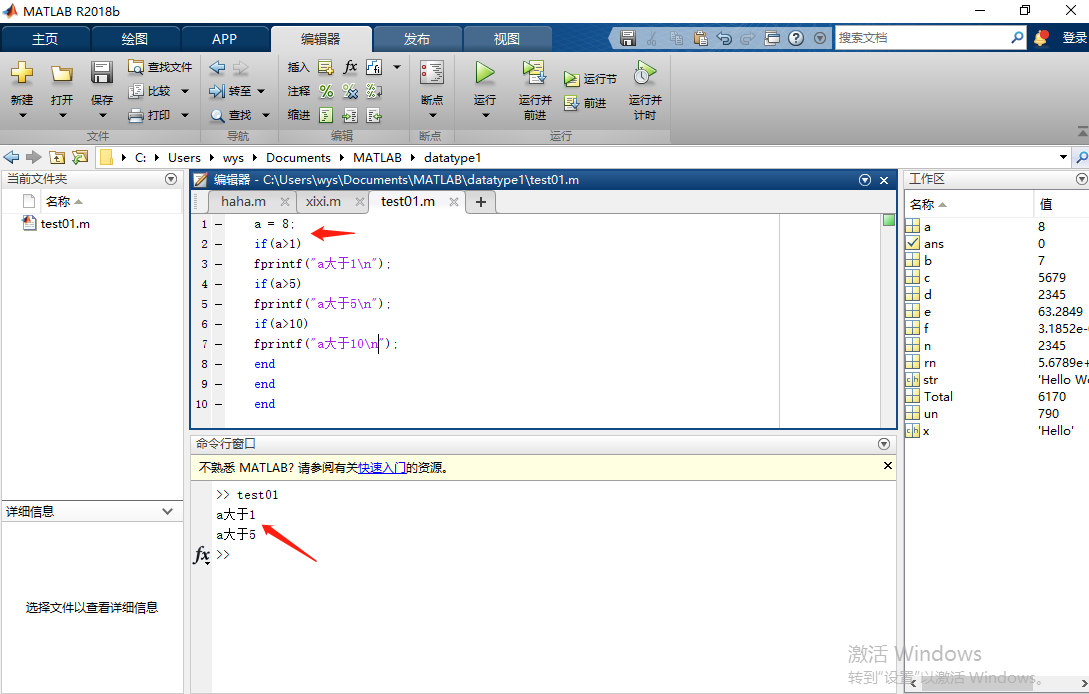Comment code using the % icon
This screenshot has width=1089, height=694.
pyautogui.click(x=325, y=90)
